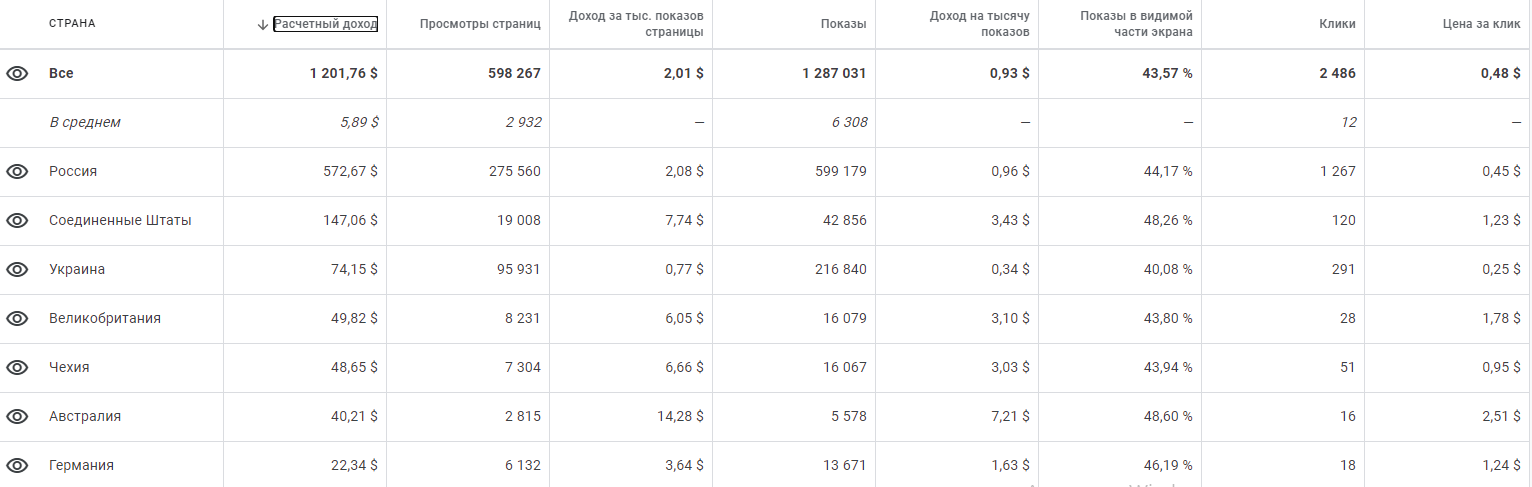Select the Россия country name cell

[x=73, y=171]
